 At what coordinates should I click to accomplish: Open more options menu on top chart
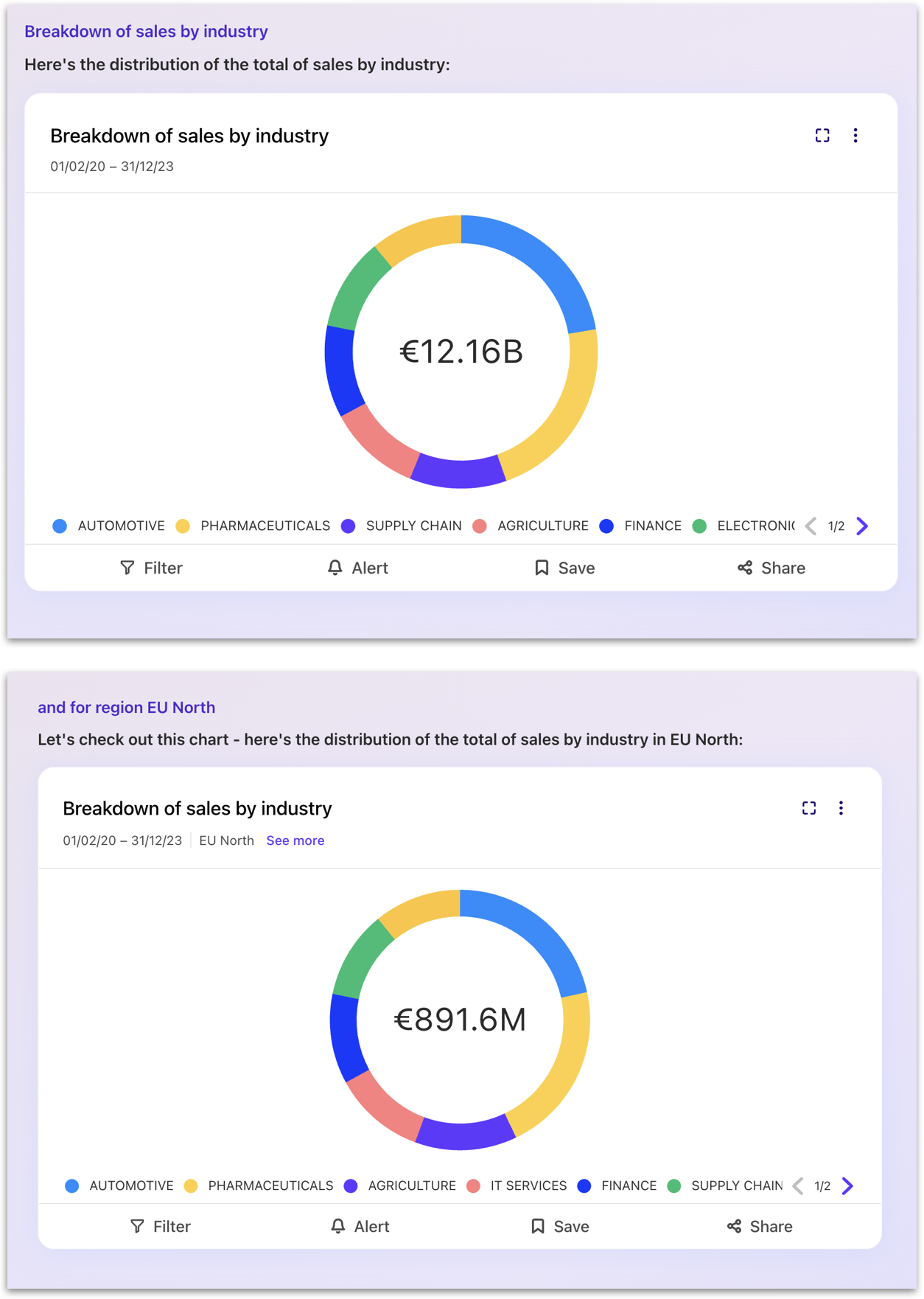[855, 136]
